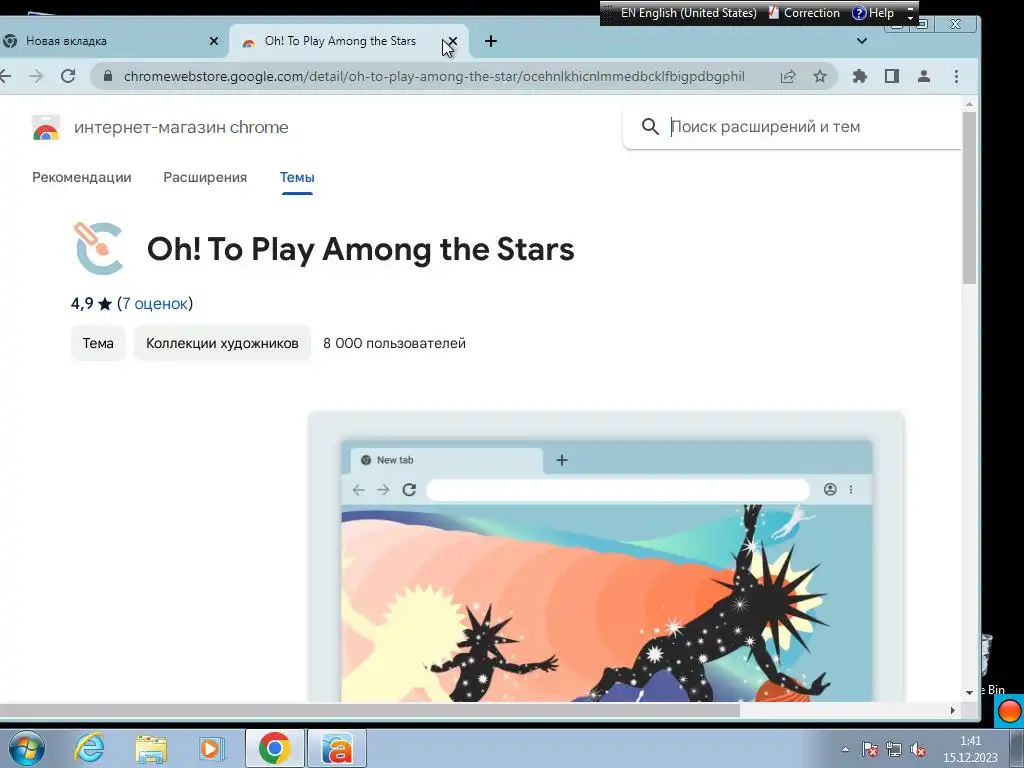This screenshot has height=768, width=1024.
Task: Open the network tray icon
Action: 893,749
